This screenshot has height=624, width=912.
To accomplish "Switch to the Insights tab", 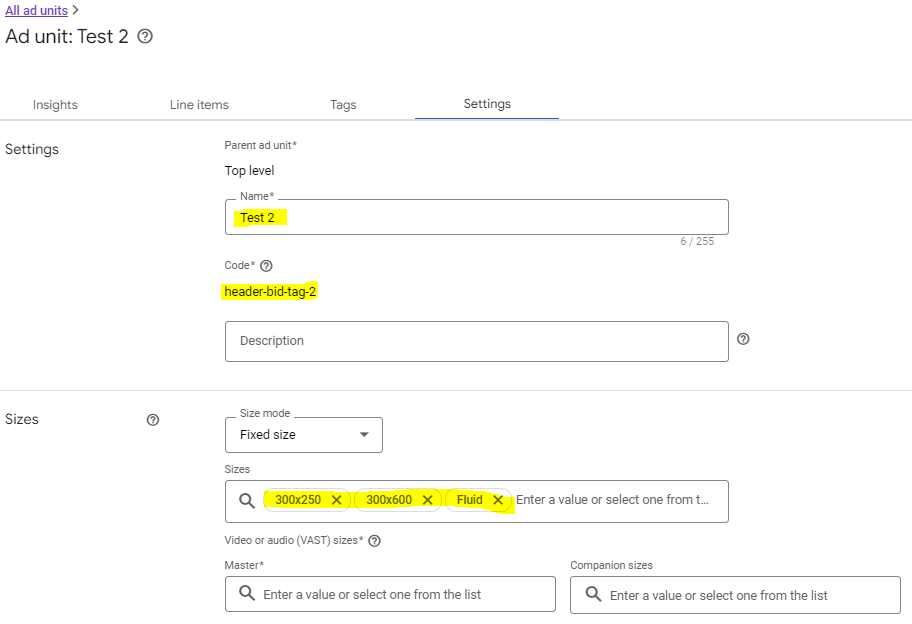I will [55, 105].
